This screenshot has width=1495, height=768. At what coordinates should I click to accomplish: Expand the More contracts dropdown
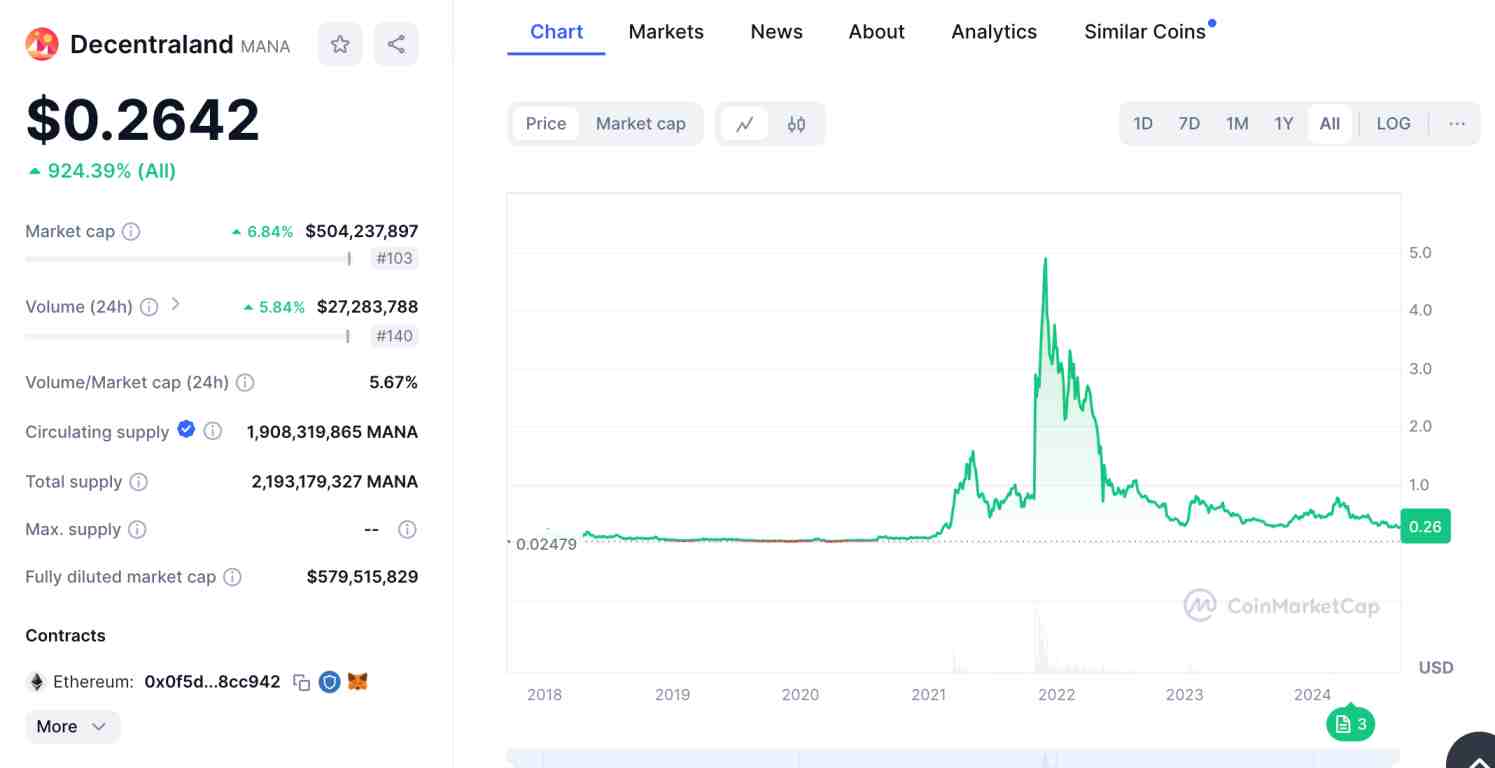pos(72,727)
